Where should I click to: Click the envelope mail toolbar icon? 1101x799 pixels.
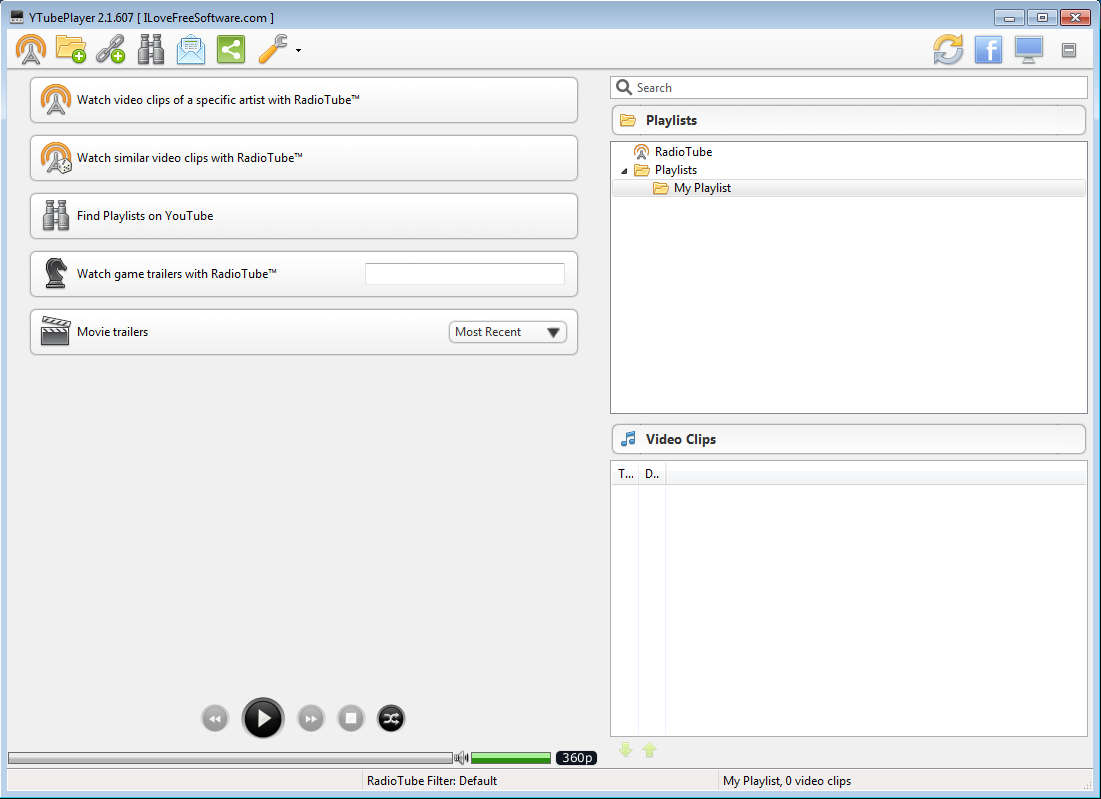point(190,49)
